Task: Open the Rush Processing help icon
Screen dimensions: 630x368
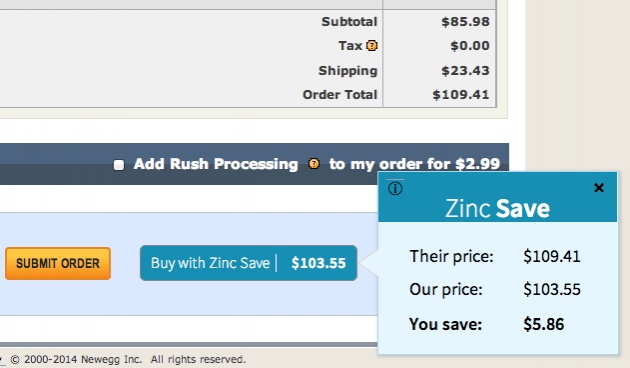Action: (314, 164)
